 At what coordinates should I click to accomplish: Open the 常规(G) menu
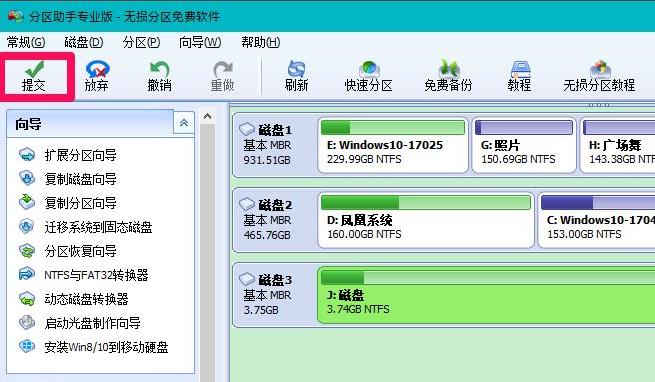tap(26, 42)
